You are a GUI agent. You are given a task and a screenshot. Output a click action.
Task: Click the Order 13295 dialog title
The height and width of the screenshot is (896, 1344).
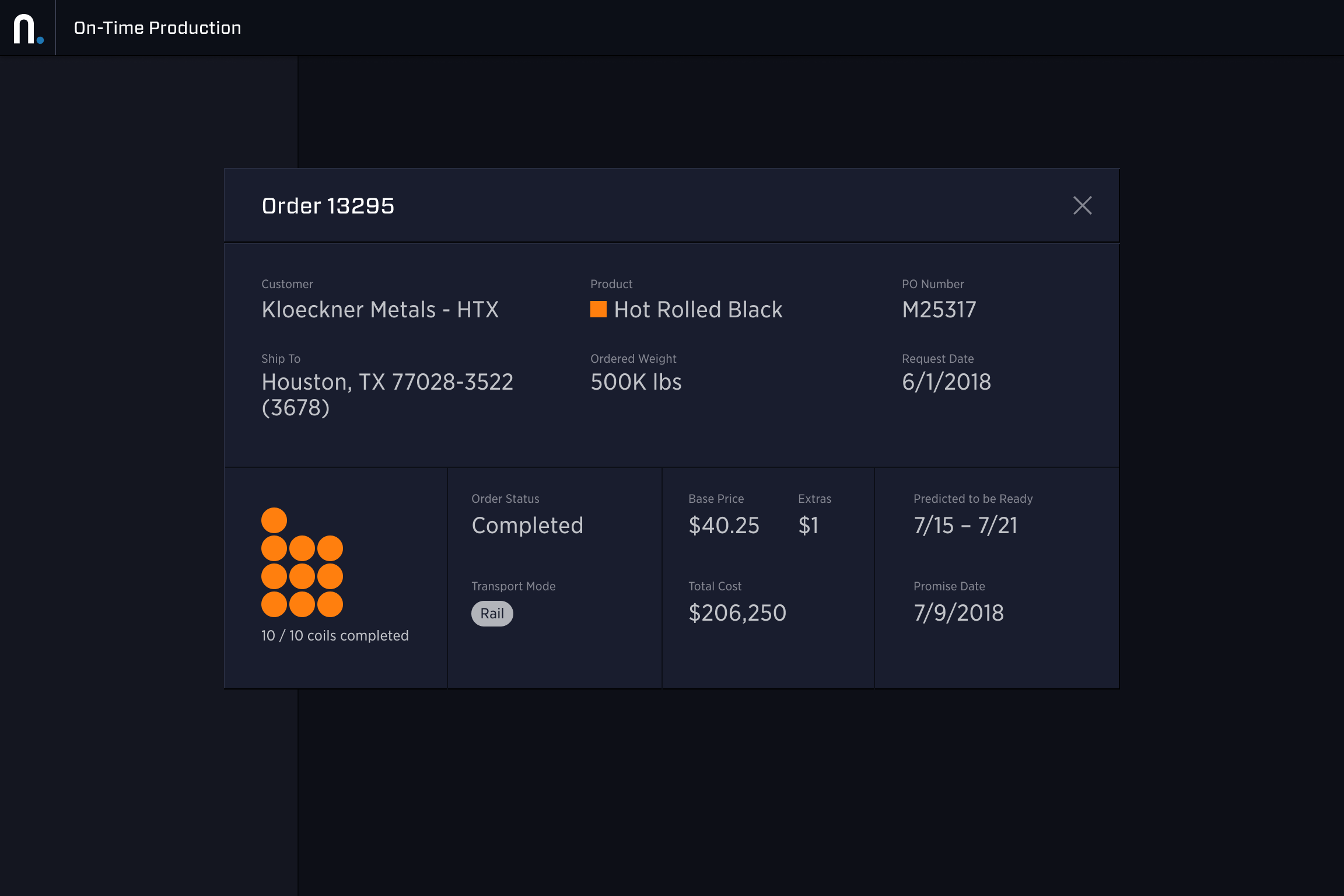point(328,206)
